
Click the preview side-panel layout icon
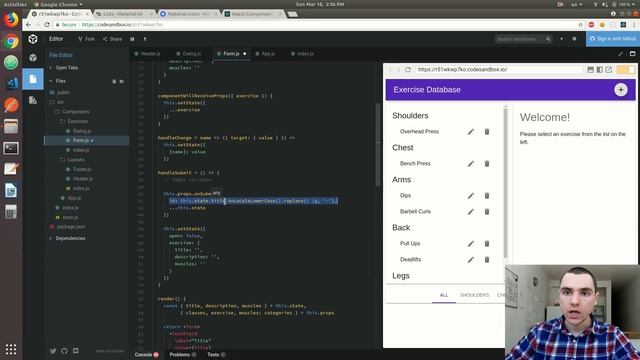pos(599,70)
